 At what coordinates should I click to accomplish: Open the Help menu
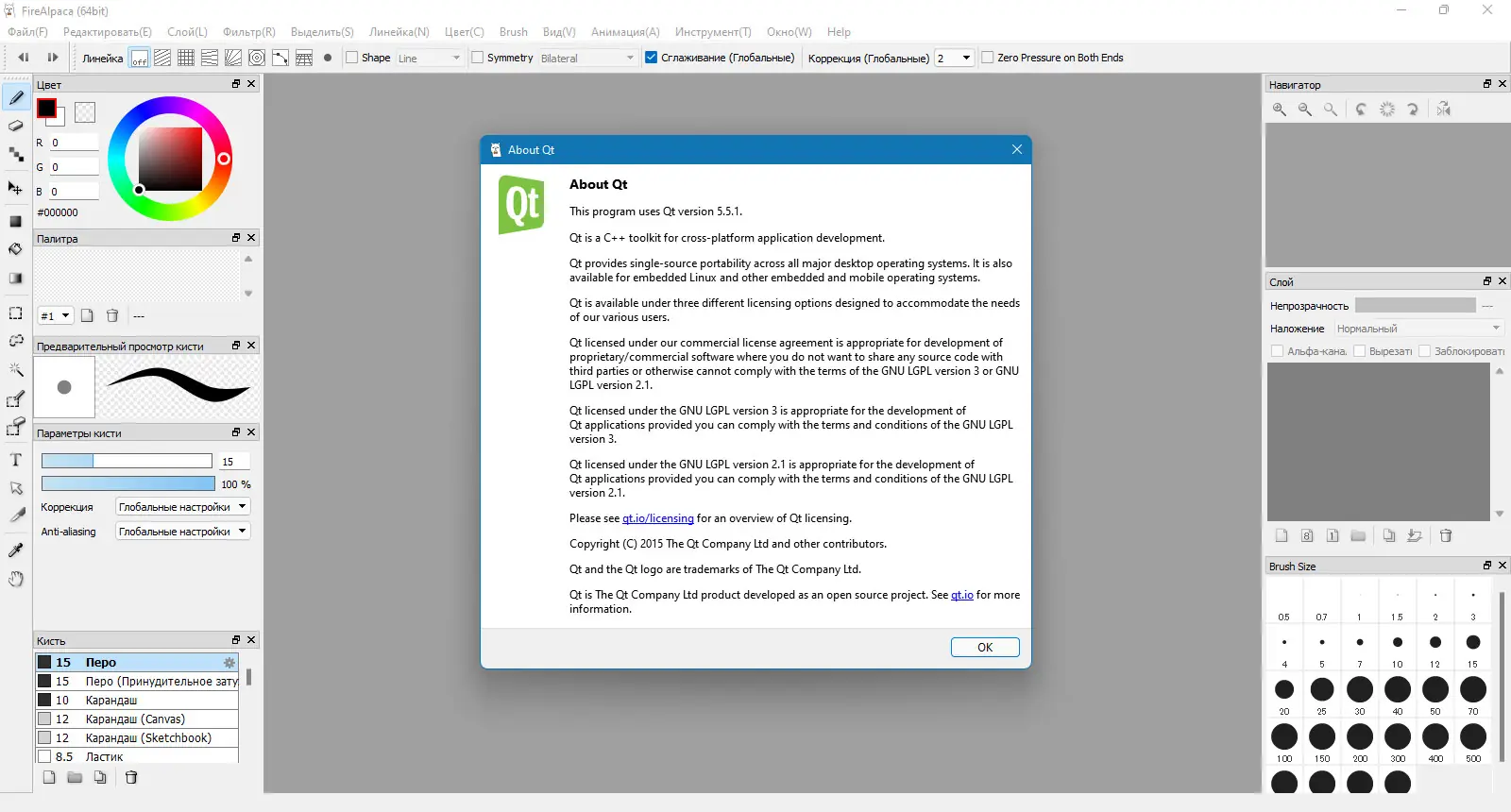[839, 32]
